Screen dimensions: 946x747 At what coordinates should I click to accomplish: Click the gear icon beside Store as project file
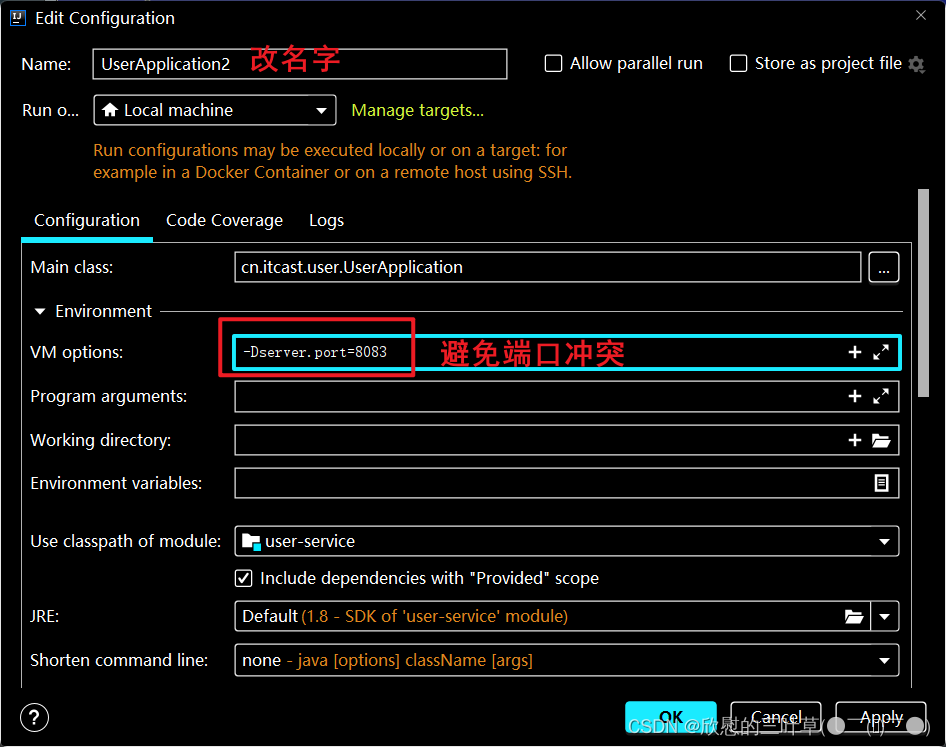tap(916, 64)
